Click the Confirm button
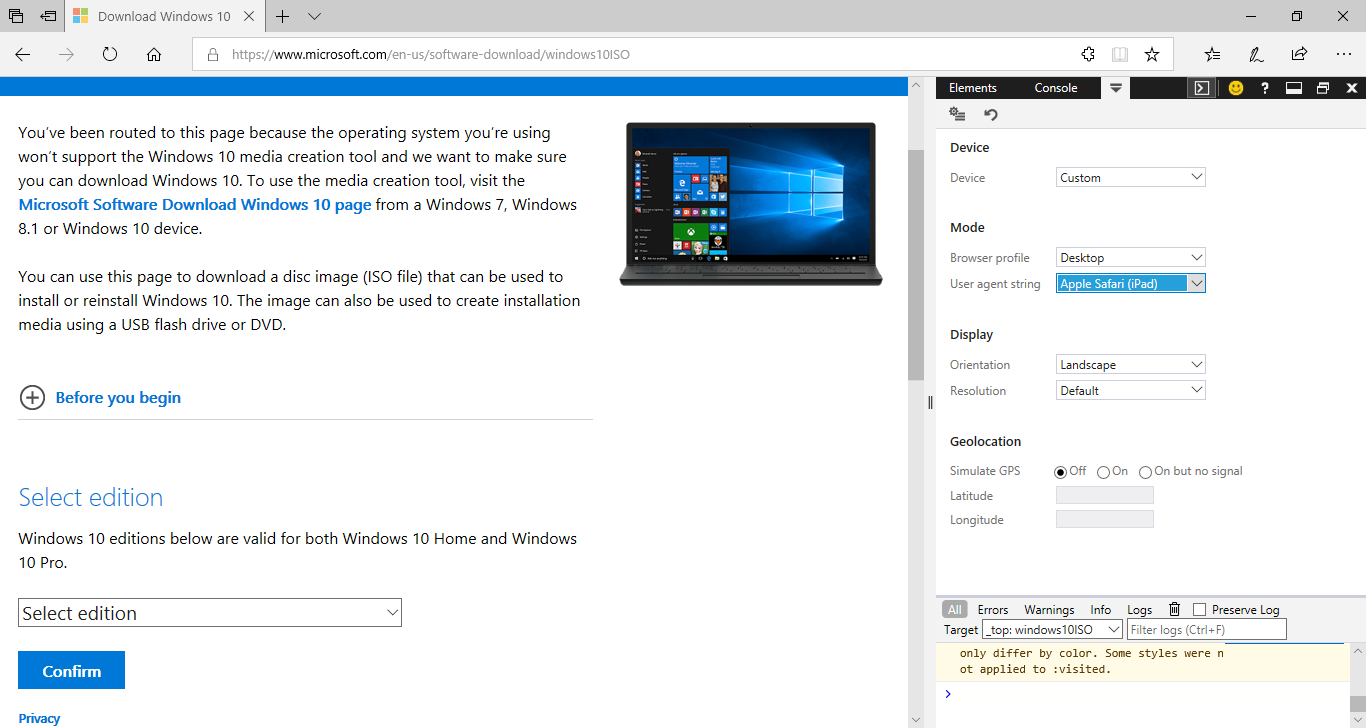Image resolution: width=1366 pixels, height=728 pixels. pos(71,670)
